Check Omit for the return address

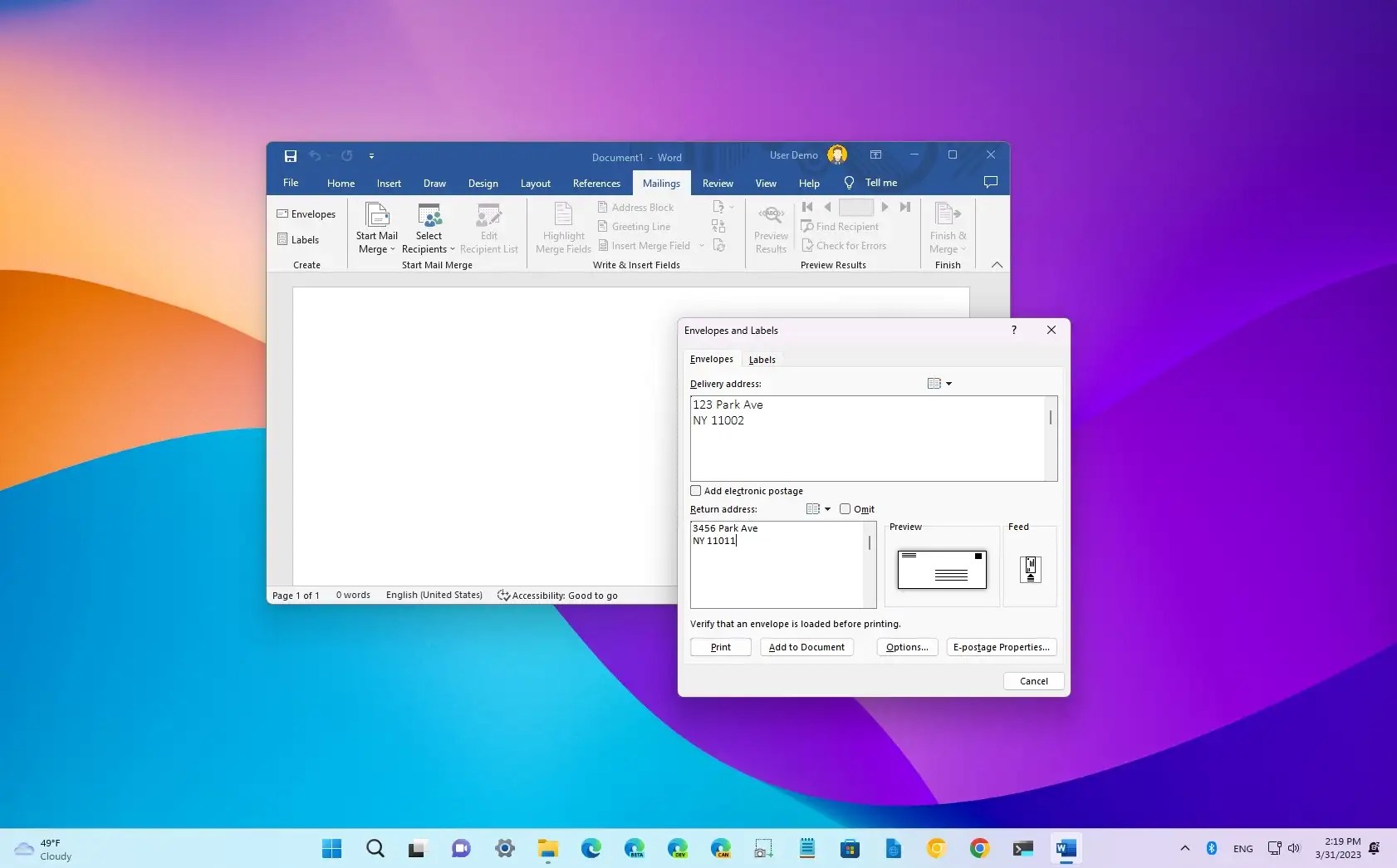click(x=845, y=508)
